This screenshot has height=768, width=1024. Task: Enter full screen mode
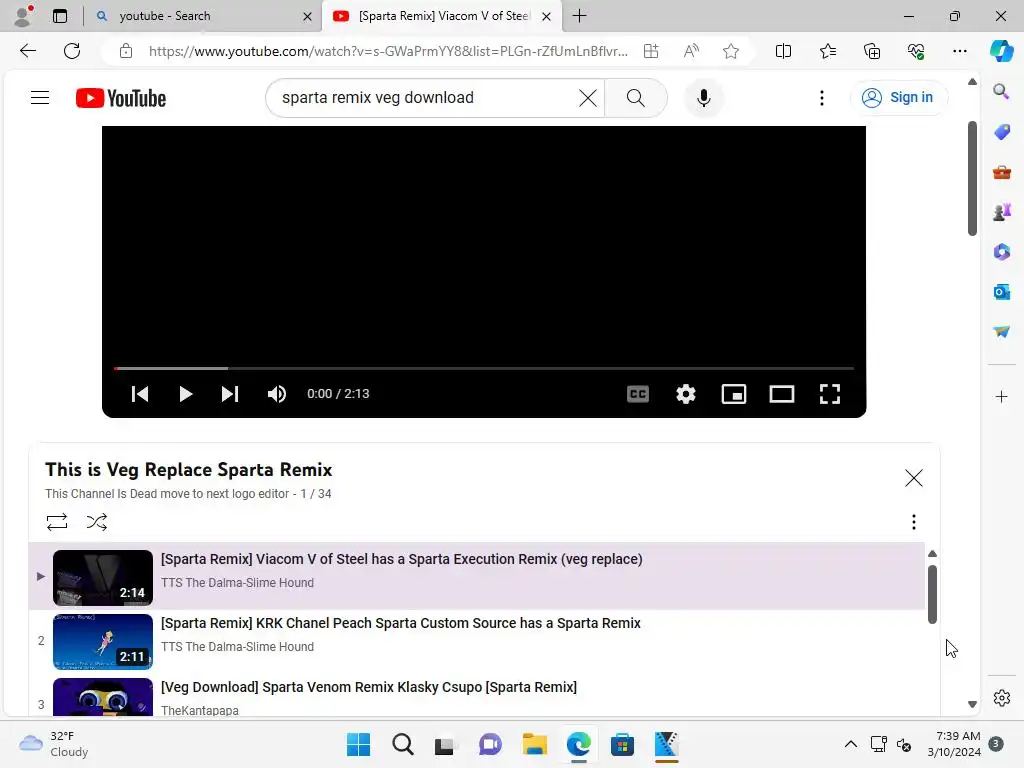point(829,394)
